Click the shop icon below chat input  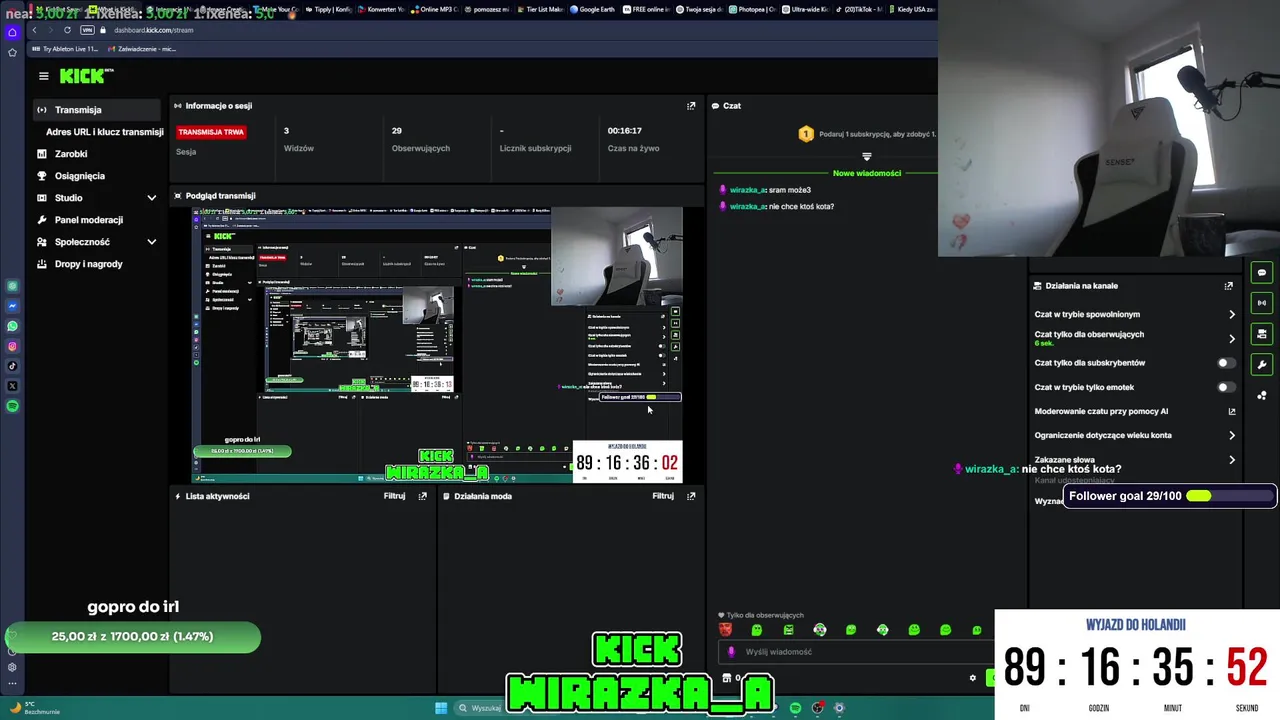coord(727,678)
